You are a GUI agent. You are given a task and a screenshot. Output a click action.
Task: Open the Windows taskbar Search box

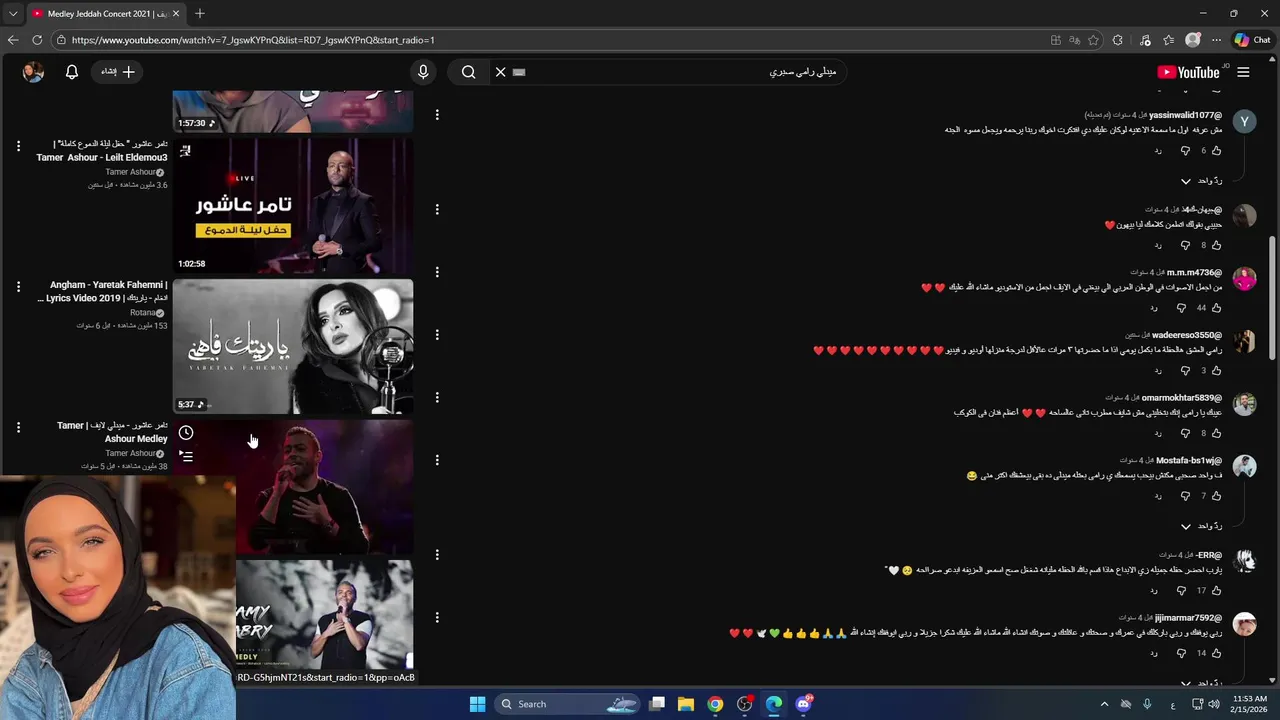[565, 704]
